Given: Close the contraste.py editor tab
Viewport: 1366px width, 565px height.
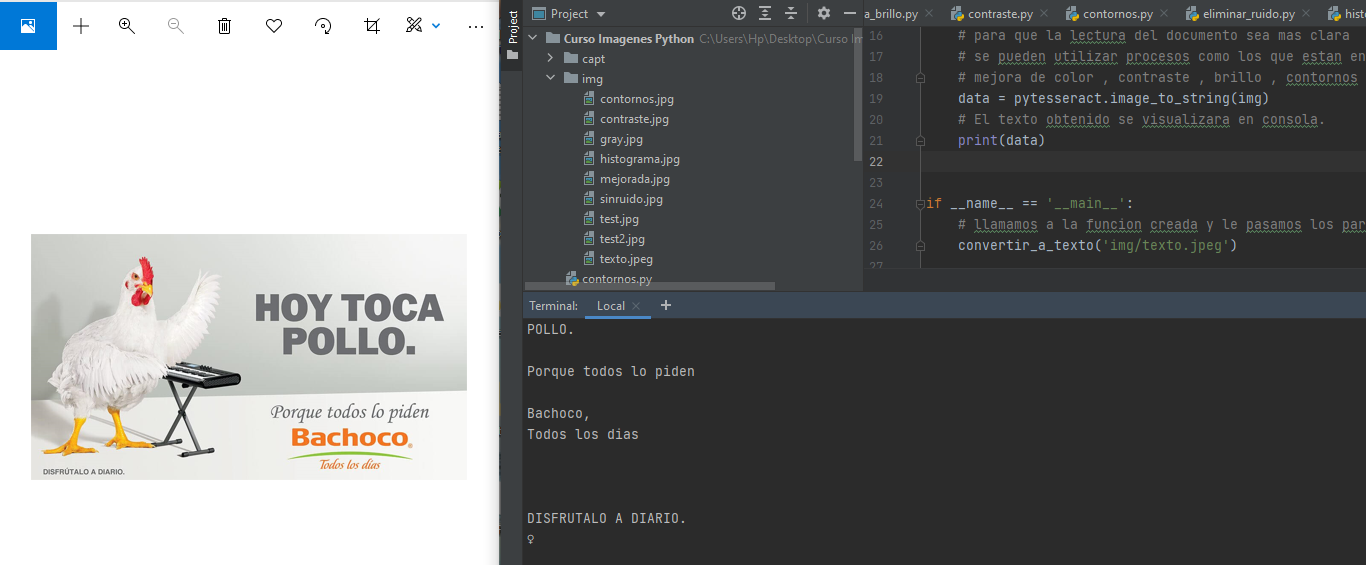Looking at the screenshot, I should [x=1046, y=14].
